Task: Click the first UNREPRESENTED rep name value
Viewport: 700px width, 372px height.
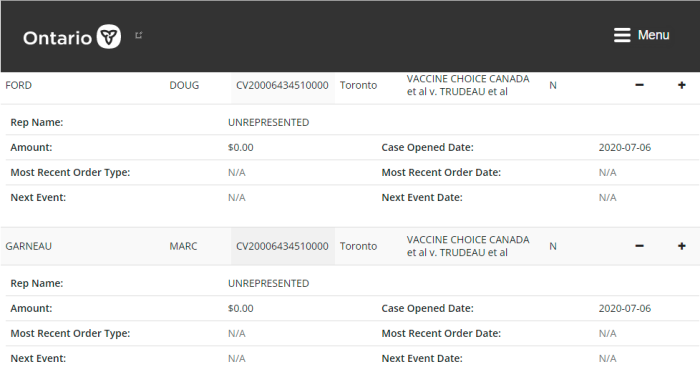Action: (268, 122)
